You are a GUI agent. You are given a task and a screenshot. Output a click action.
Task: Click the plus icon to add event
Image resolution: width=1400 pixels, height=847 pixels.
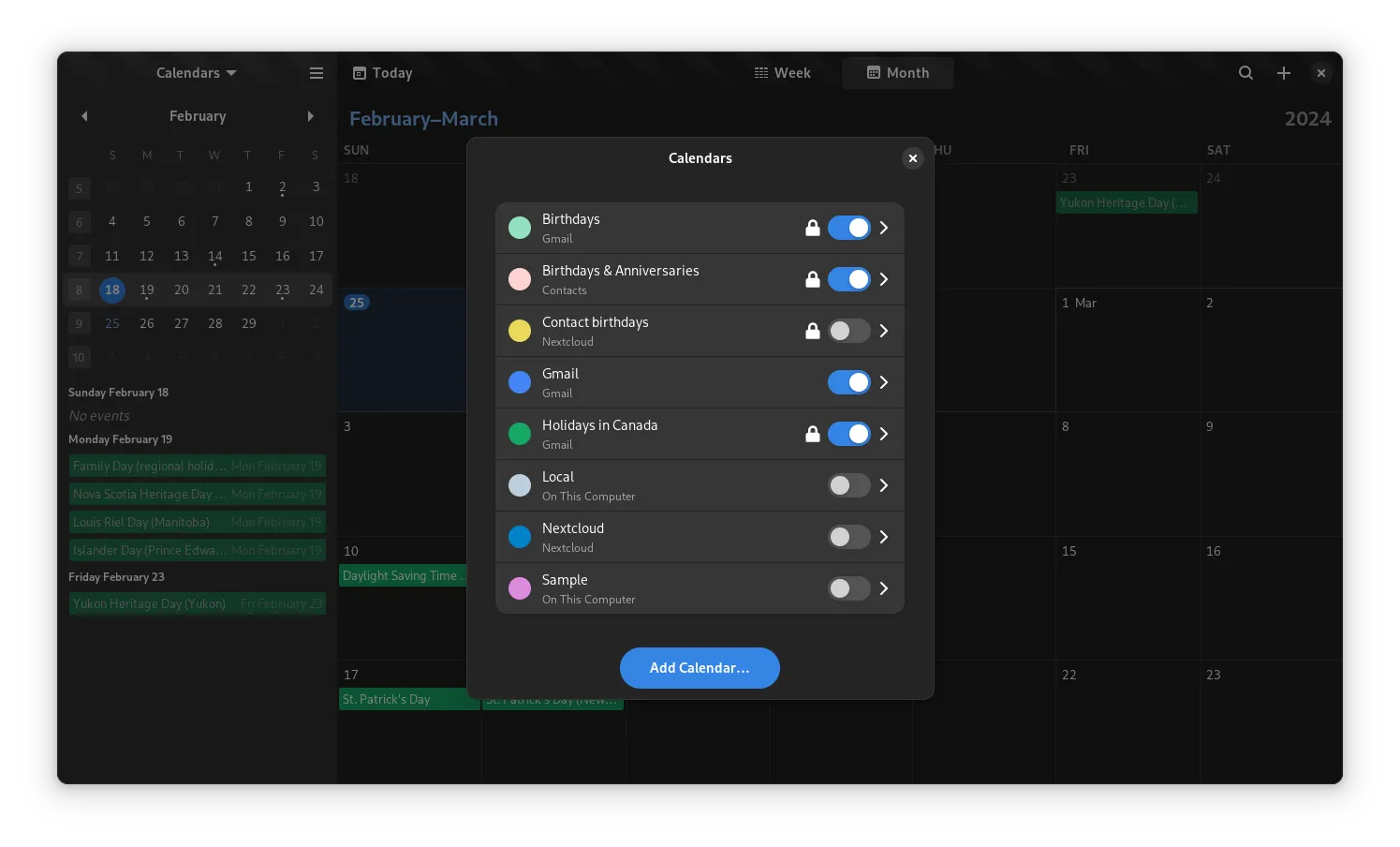click(x=1284, y=73)
